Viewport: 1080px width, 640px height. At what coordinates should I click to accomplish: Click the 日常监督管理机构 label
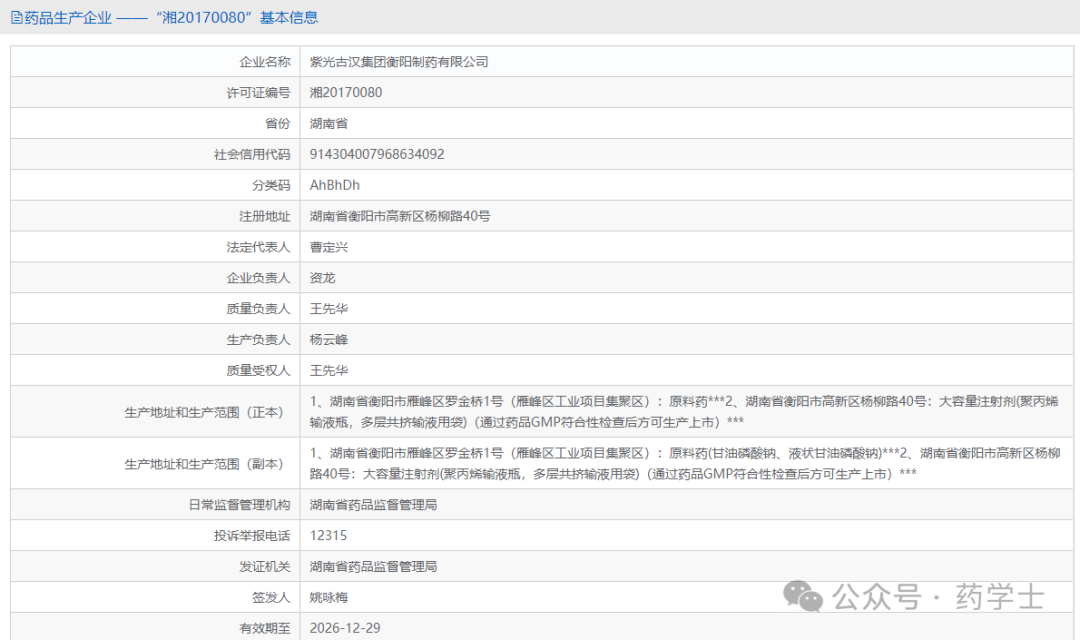239,505
